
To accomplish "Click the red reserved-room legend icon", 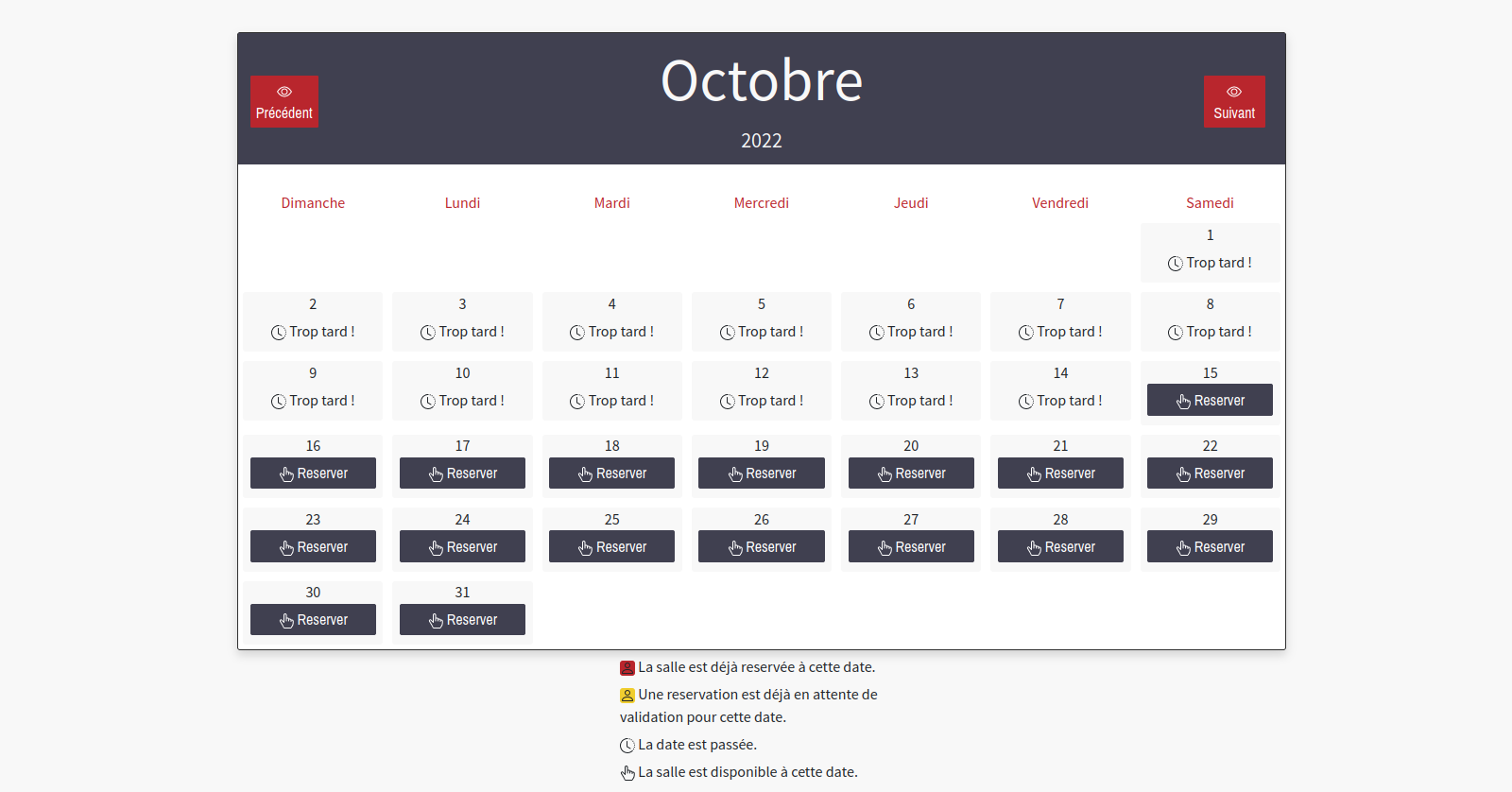I will (x=627, y=668).
